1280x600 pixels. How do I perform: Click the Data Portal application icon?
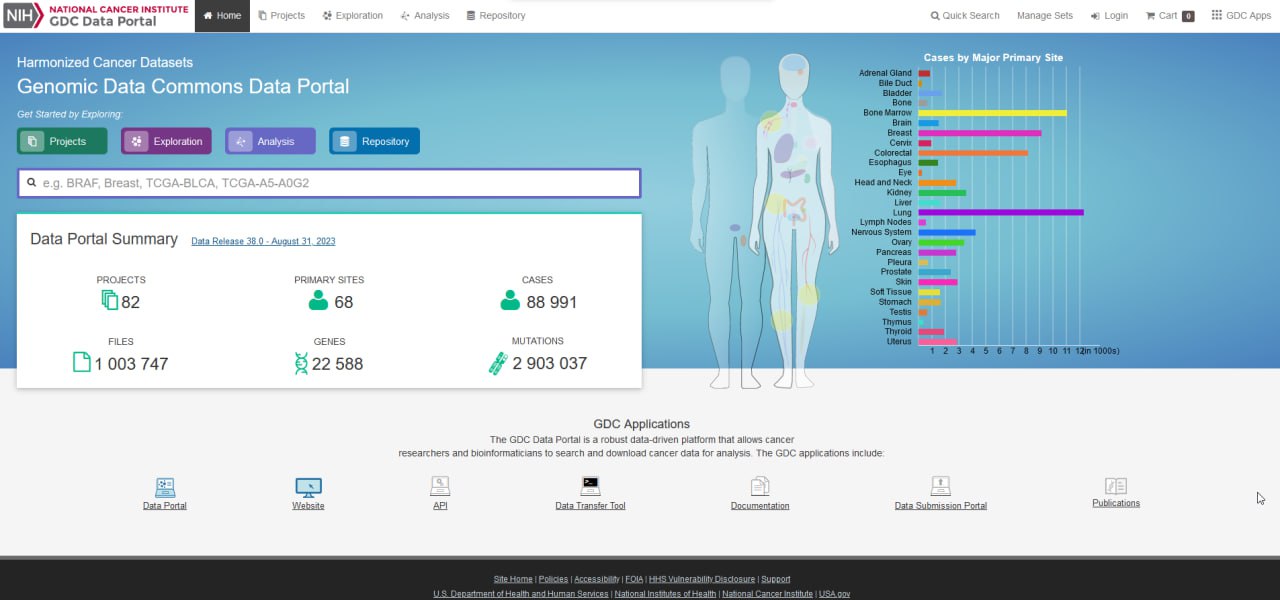tap(165, 487)
